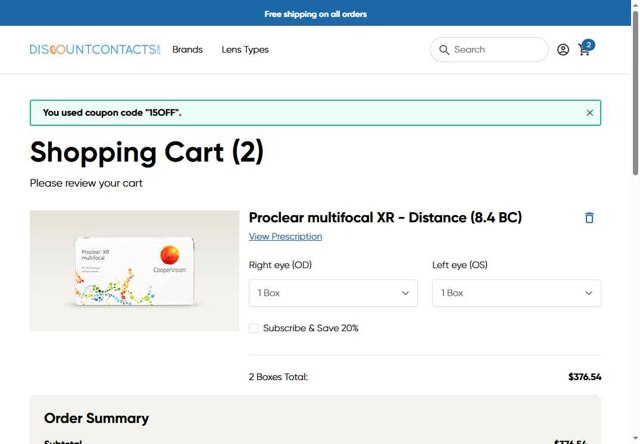Click the Free shipping on all orders banner

[316, 14]
